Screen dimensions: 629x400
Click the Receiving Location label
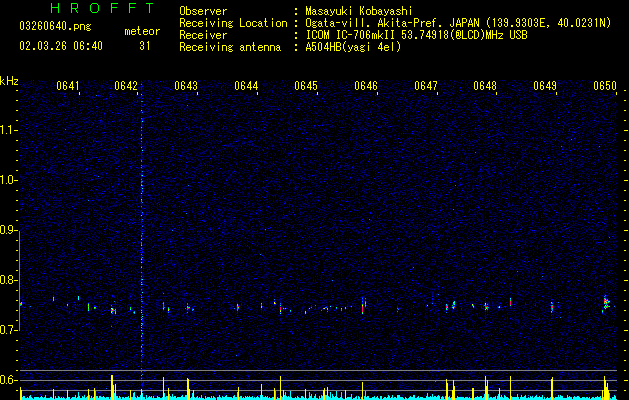pyautogui.click(x=233, y=23)
